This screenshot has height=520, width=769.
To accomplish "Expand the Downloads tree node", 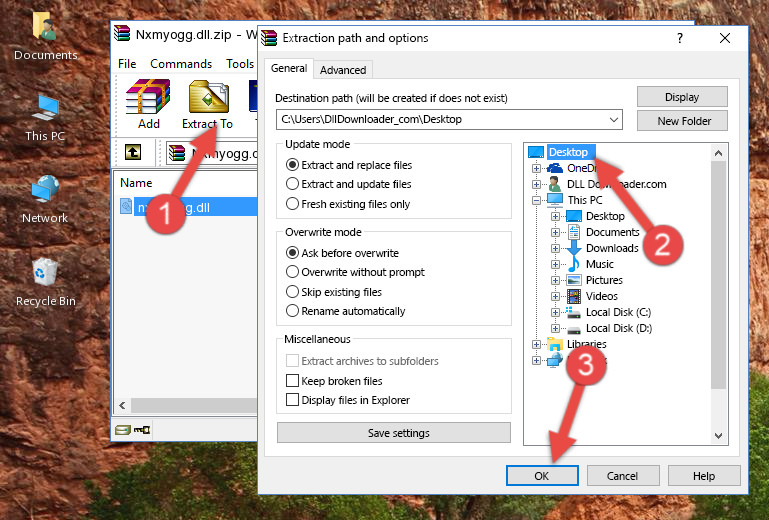I will click(x=555, y=248).
